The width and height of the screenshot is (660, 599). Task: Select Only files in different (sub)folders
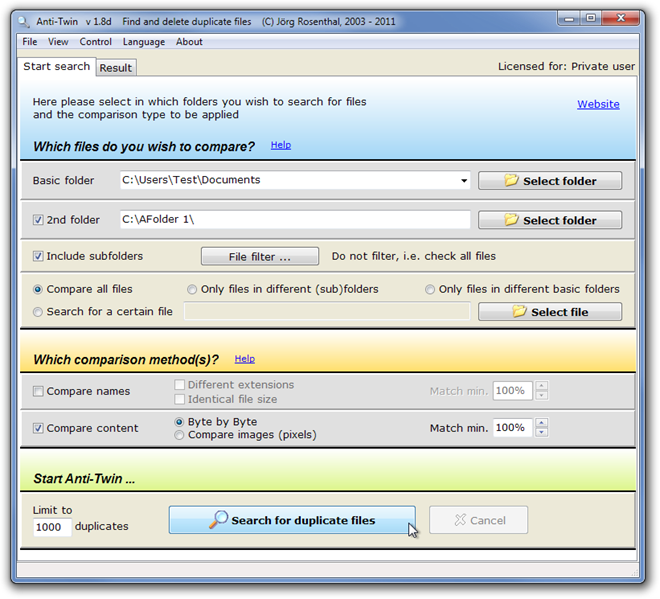[x=192, y=289]
